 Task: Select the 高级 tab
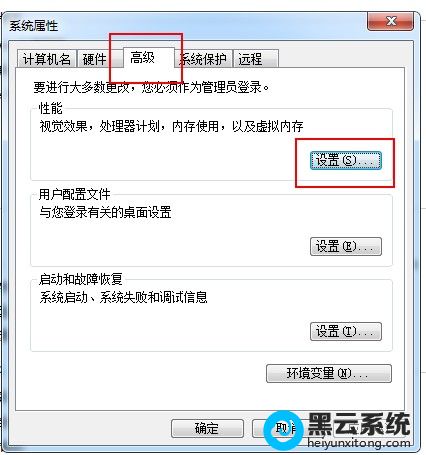[143, 58]
